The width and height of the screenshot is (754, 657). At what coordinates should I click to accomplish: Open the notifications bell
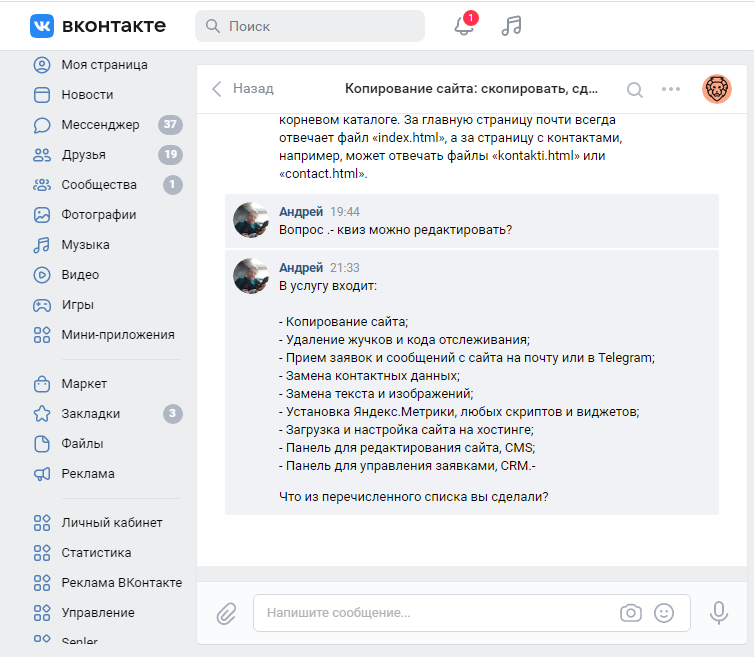click(464, 25)
